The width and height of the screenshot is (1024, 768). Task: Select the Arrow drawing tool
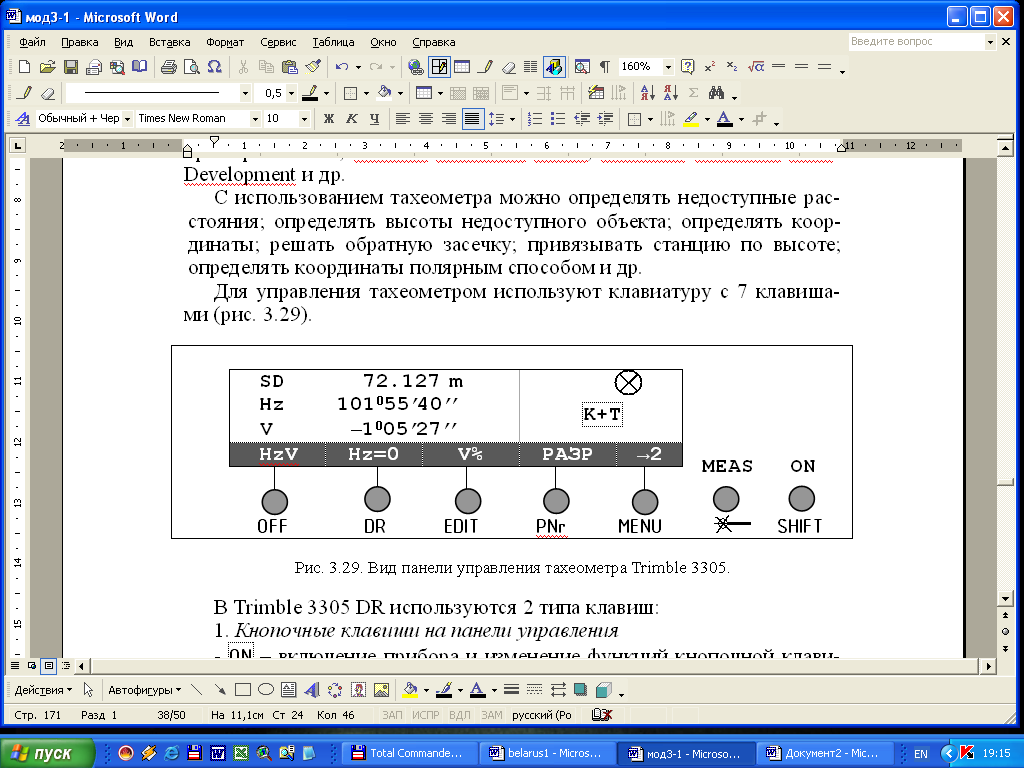point(220,690)
